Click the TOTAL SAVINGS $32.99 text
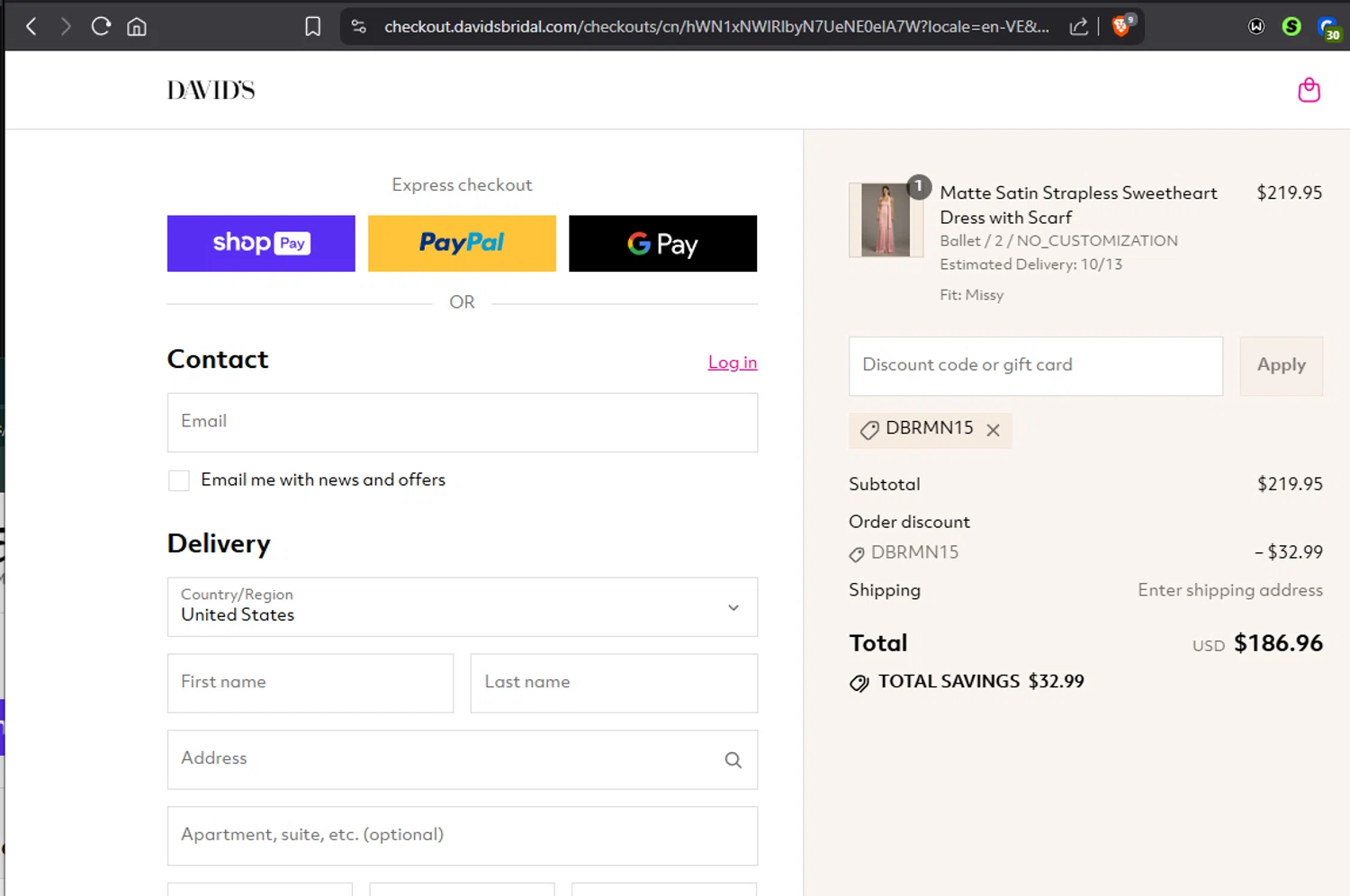This screenshot has width=1350, height=896. [x=981, y=681]
